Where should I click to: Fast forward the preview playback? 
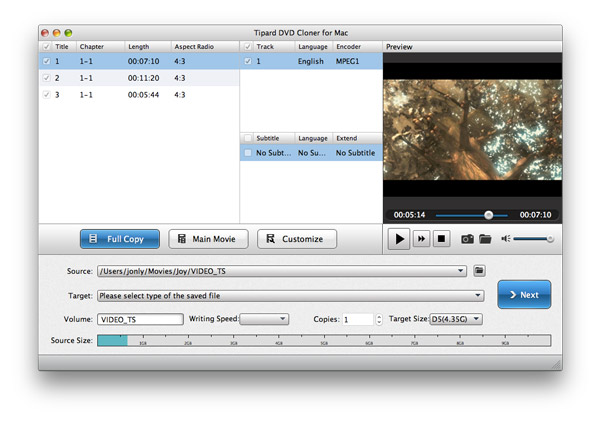click(x=421, y=239)
